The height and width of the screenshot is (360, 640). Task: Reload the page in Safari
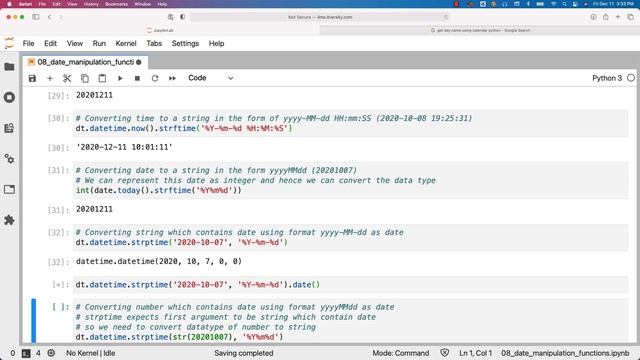pyautogui.click(x=446, y=17)
